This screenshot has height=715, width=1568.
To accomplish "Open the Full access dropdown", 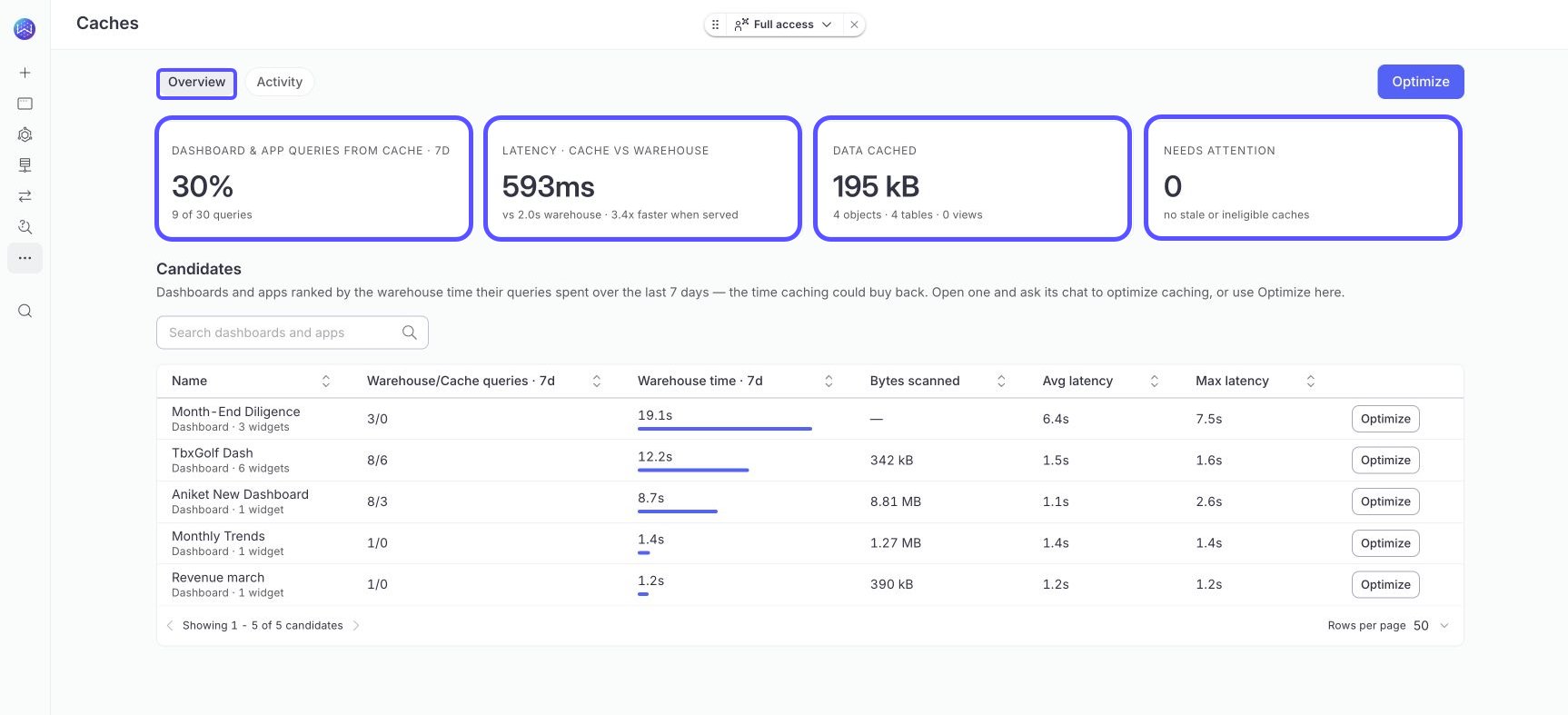I will (x=783, y=25).
